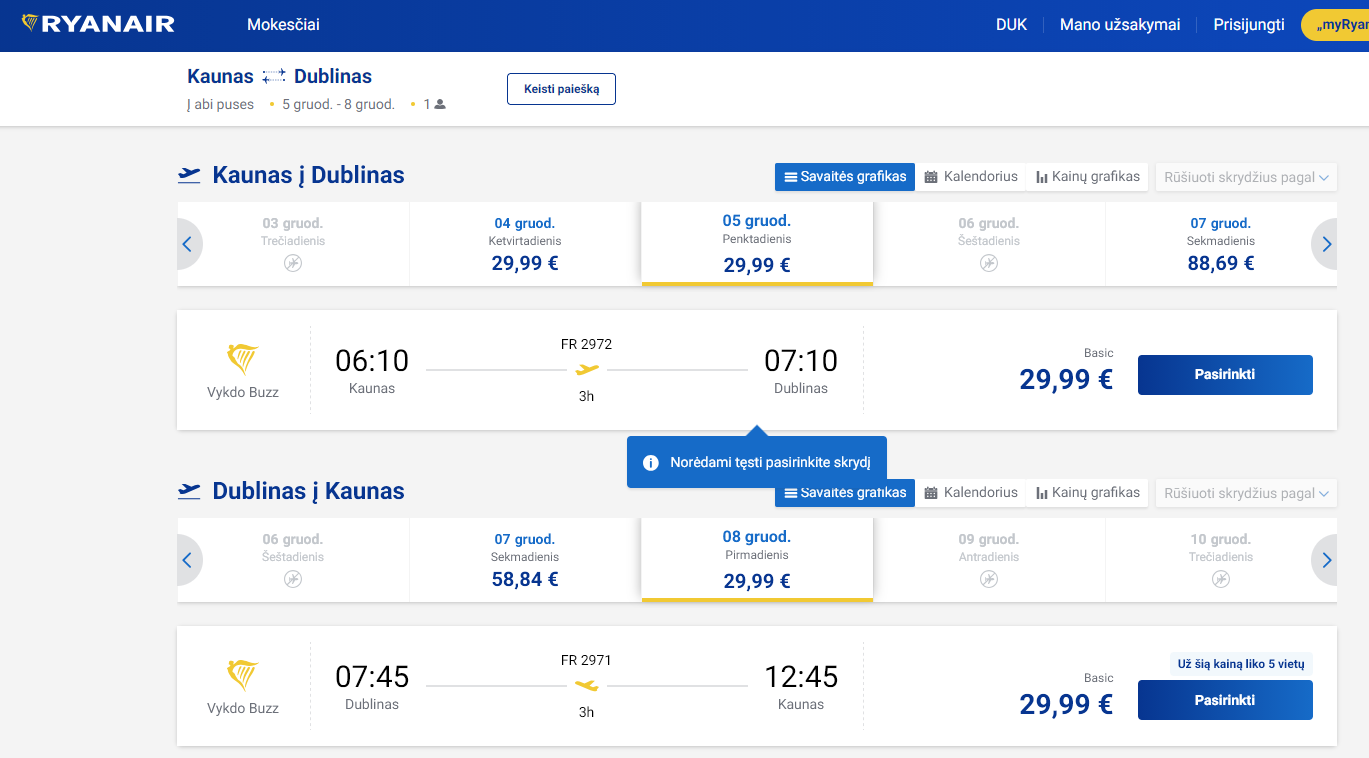Screen dimensions: 1369x758
Task: Show previous return dates with left arrow
Action: point(187,560)
